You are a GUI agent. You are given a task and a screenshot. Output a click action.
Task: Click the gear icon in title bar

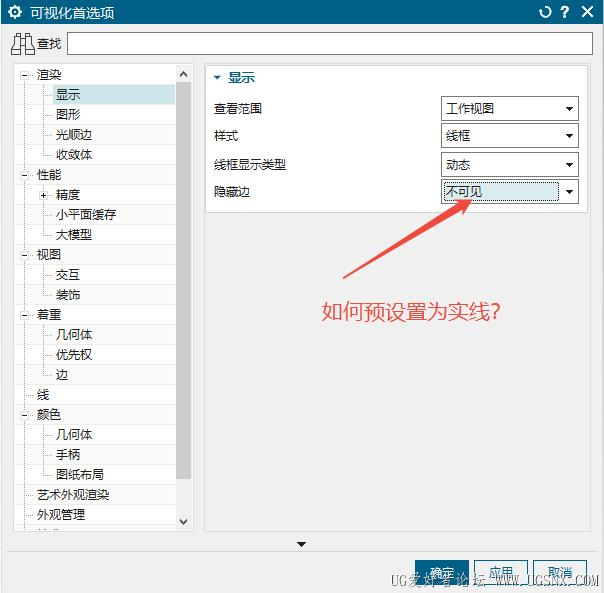tap(15, 12)
